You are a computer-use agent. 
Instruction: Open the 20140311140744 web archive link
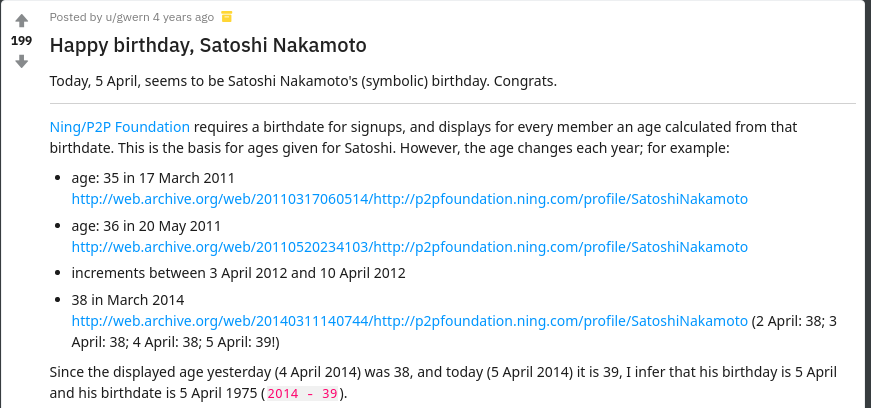(409, 321)
